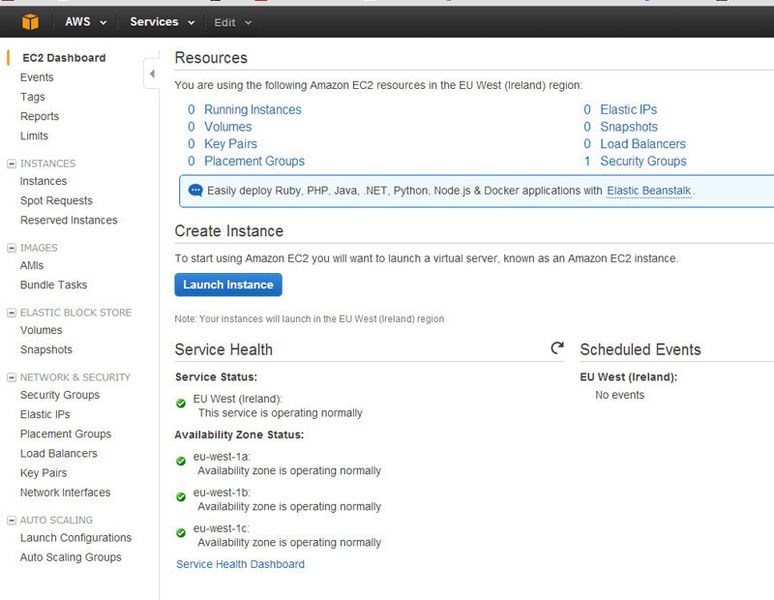
Task: Select EC2 Dashboard in sidebar
Action: coord(64,58)
